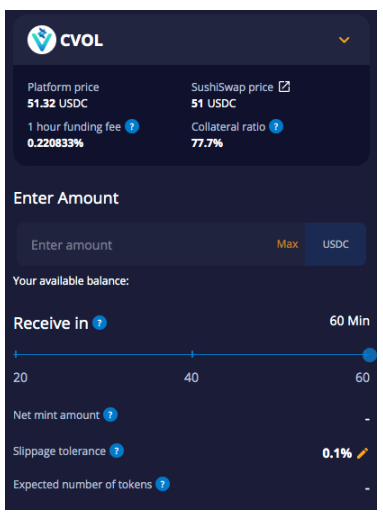Click the SushiSwap price label
383x516 pixels.
click(232, 87)
